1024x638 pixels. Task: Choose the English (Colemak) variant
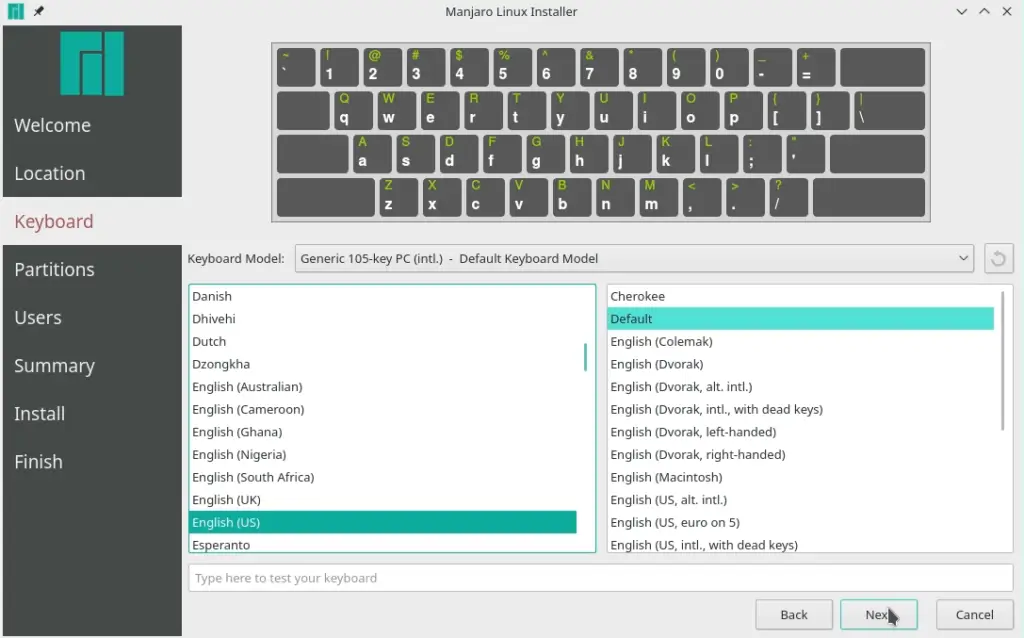(801, 342)
